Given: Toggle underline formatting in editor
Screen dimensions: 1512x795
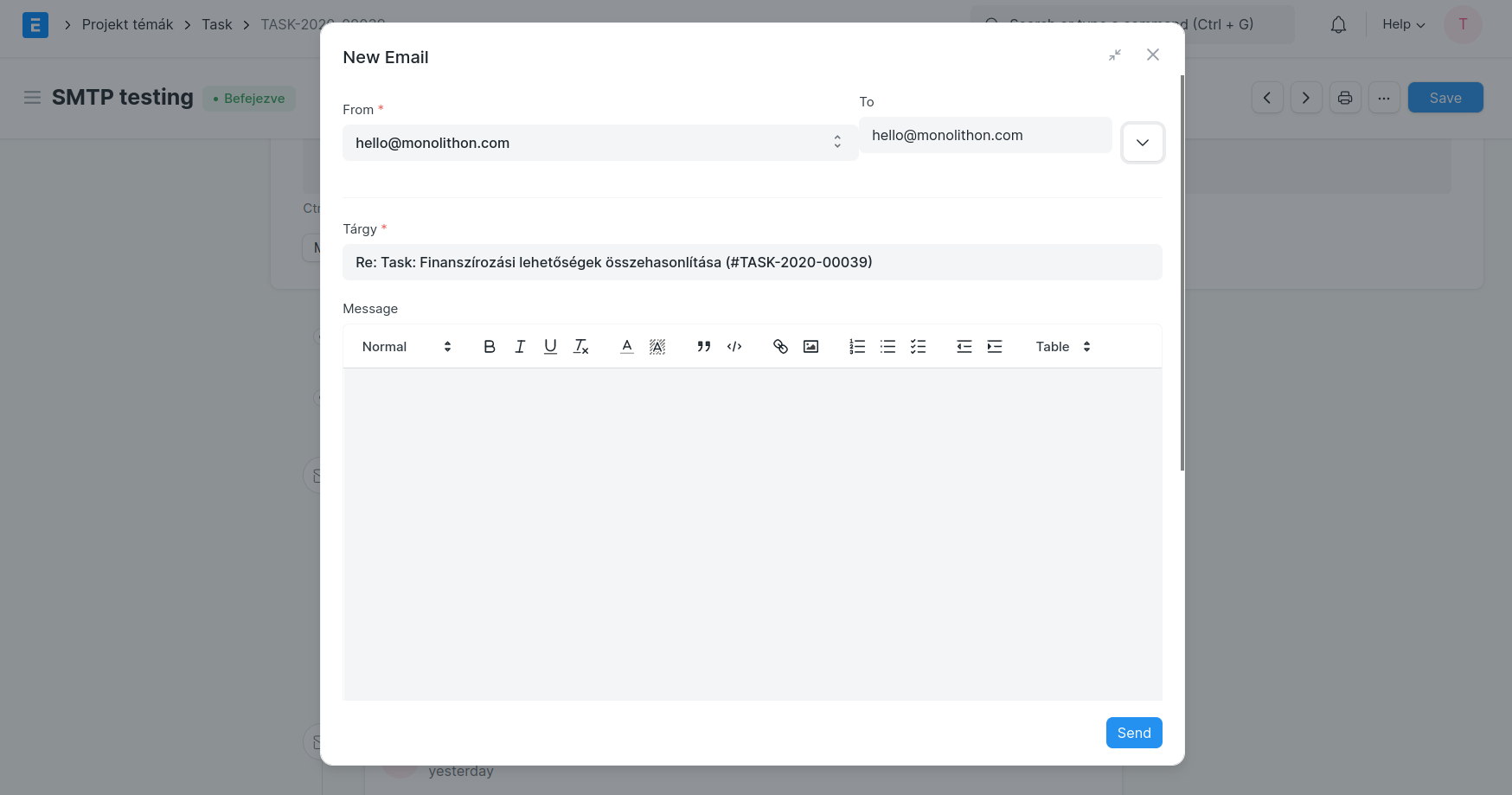Looking at the screenshot, I should [x=550, y=347].
